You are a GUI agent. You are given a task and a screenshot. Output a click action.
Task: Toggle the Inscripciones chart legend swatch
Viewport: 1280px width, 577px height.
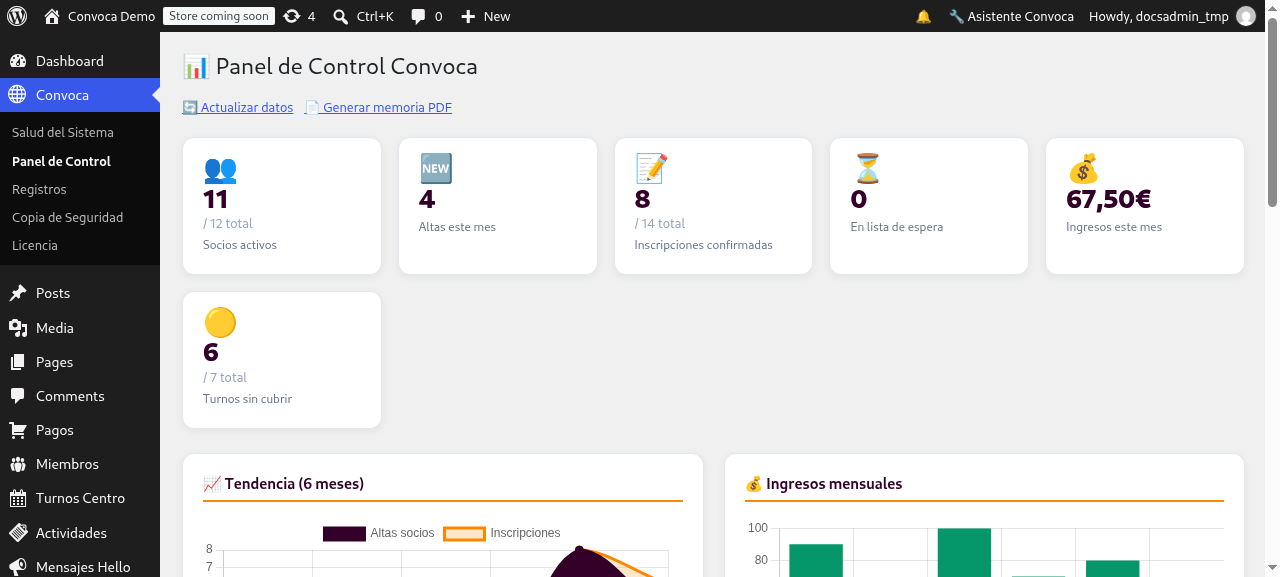pyautogui.click(x=464, y=533)
